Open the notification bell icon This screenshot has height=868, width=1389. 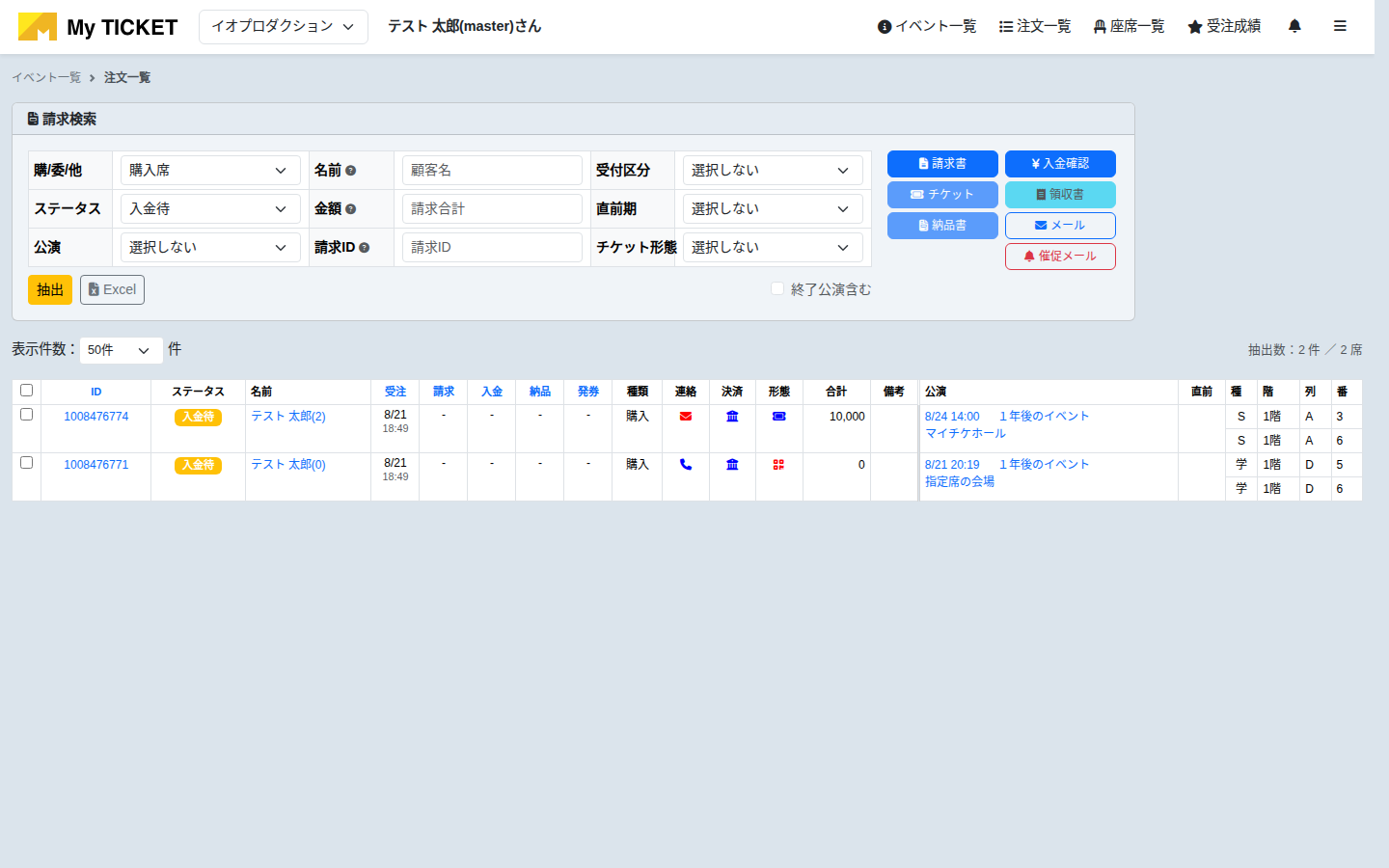click(x=1294, y=26)
